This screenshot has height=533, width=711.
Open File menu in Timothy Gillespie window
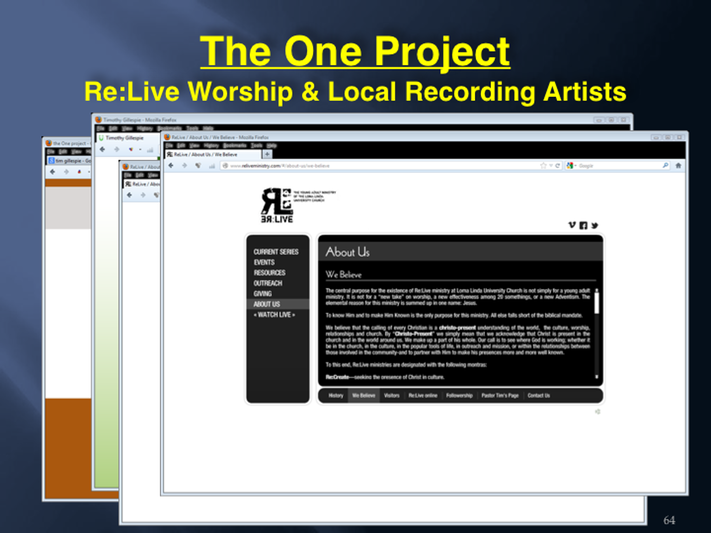(x=100, y=128)
